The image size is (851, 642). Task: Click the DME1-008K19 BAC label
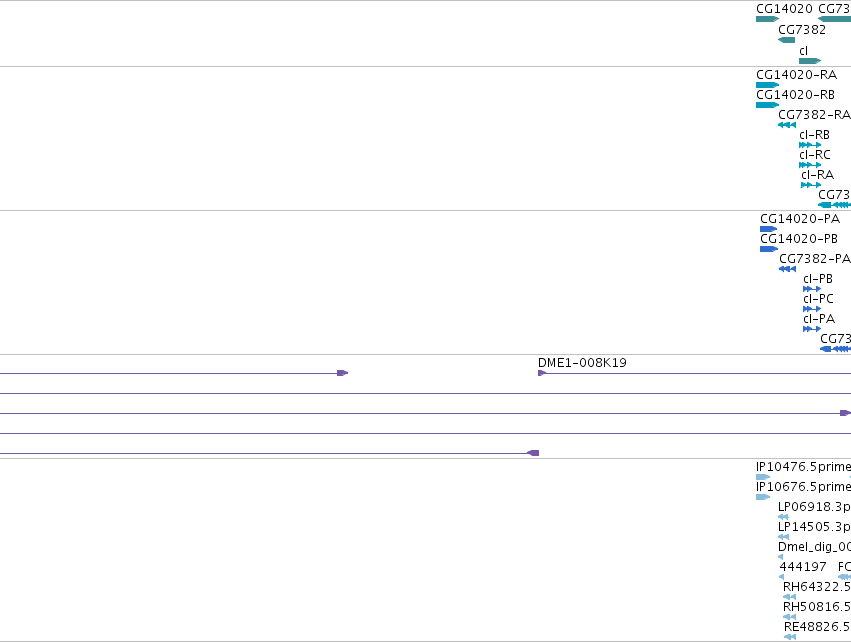582,363
